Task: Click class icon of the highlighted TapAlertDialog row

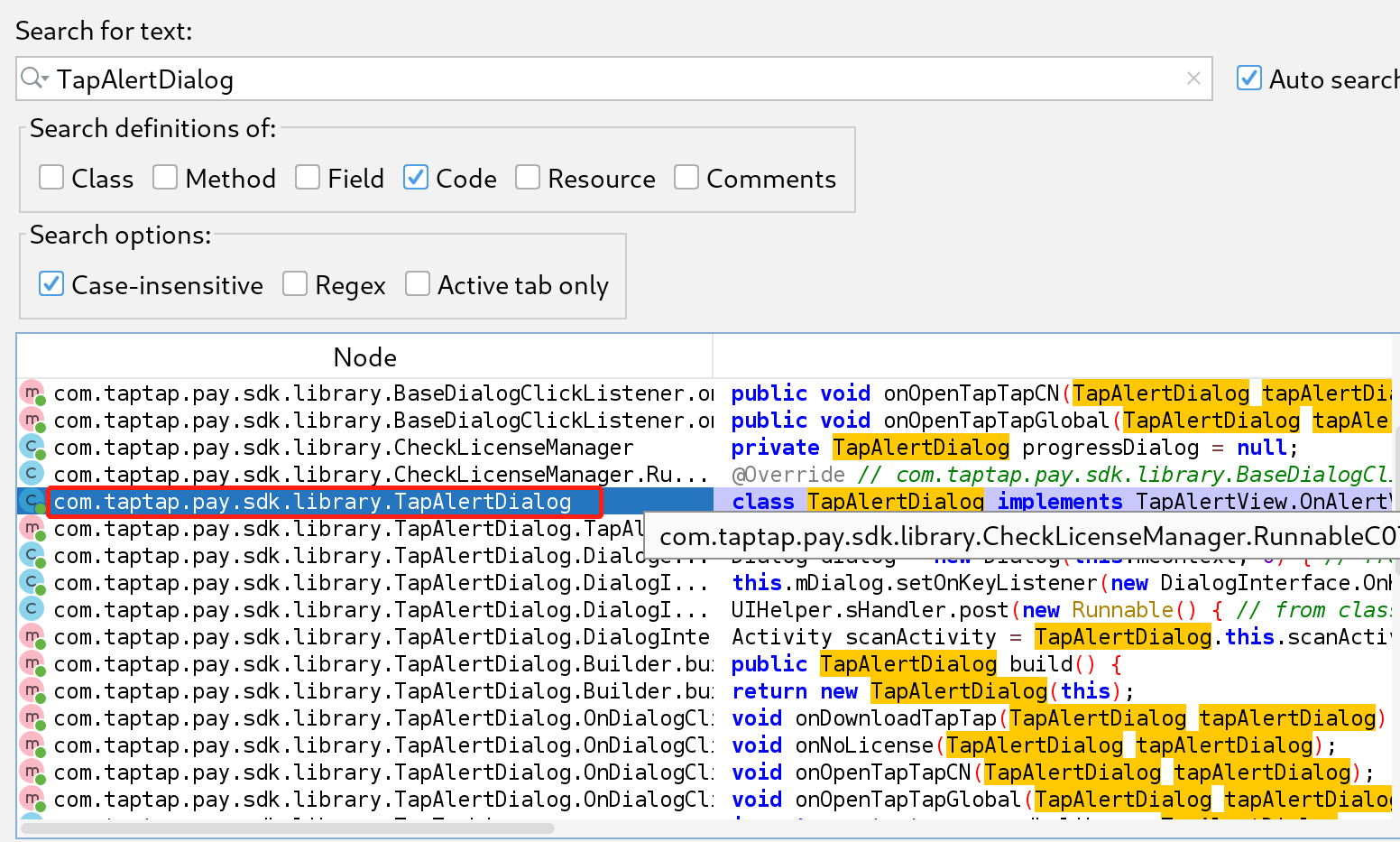Action: (32, 502)
